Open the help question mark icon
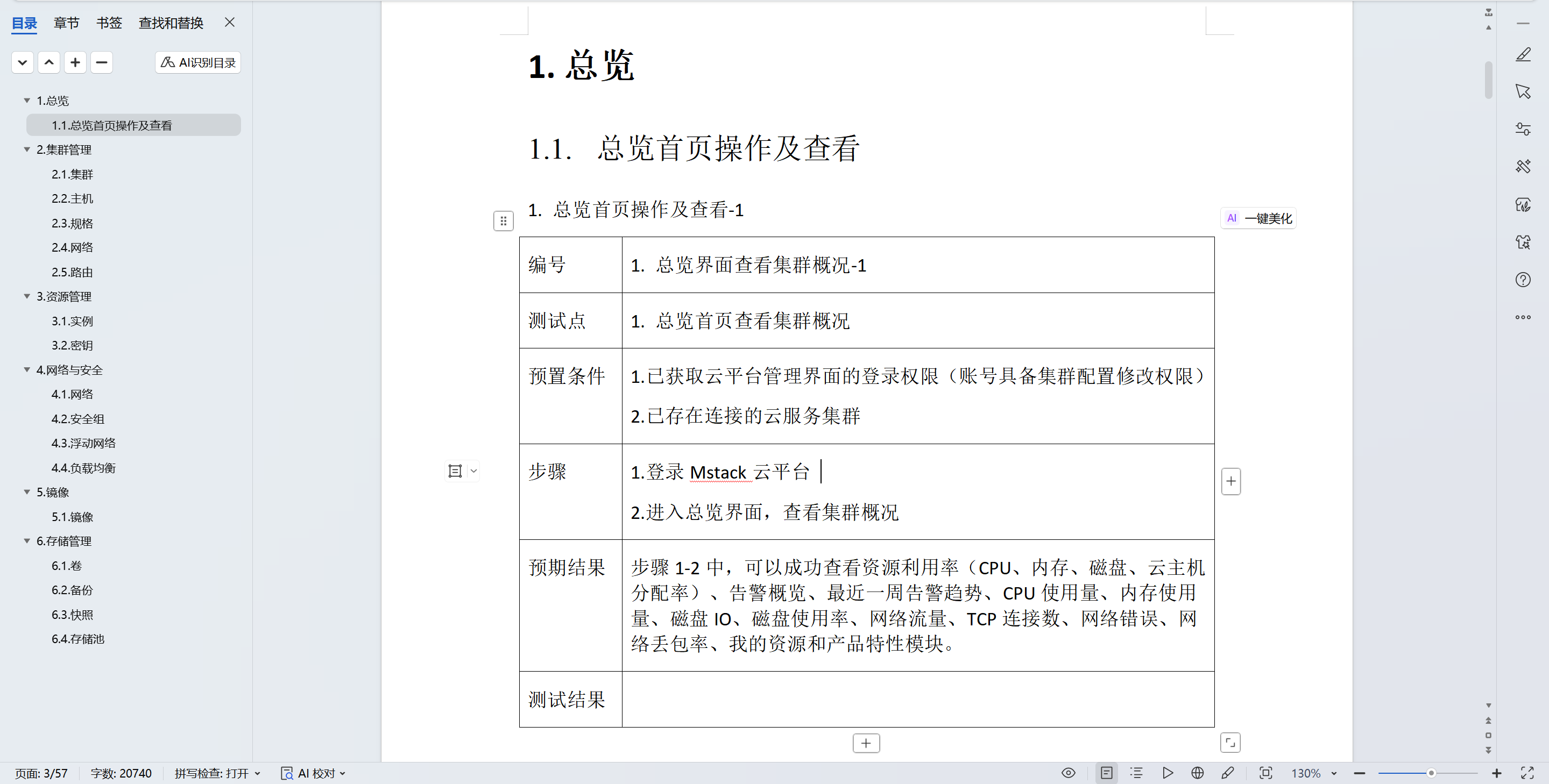Viewport: 1549px width, 784px height. point(1523,280)
